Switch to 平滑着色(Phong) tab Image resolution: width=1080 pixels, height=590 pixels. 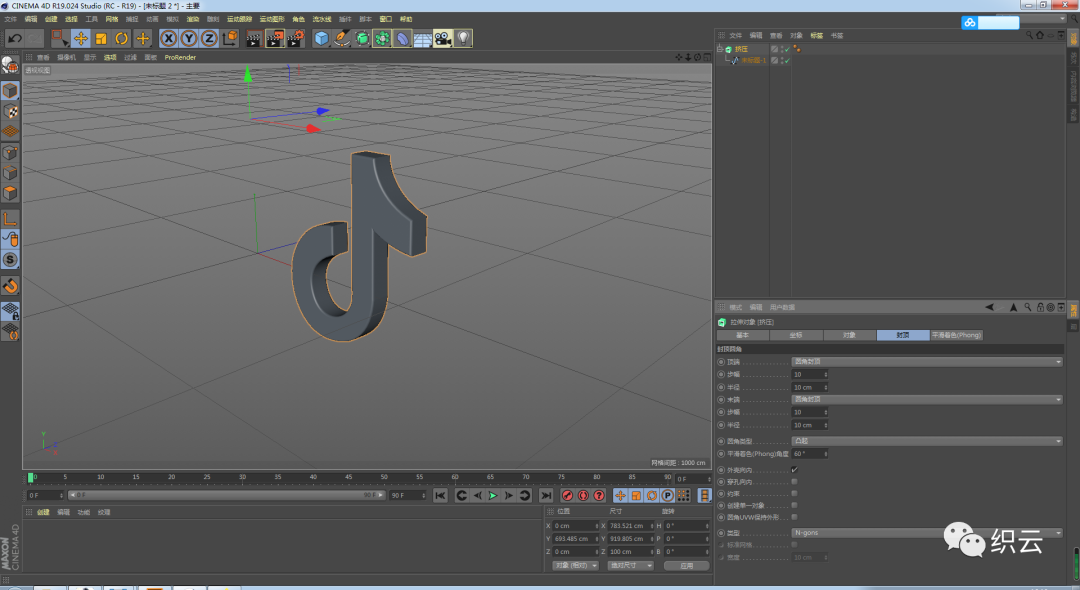956,335
